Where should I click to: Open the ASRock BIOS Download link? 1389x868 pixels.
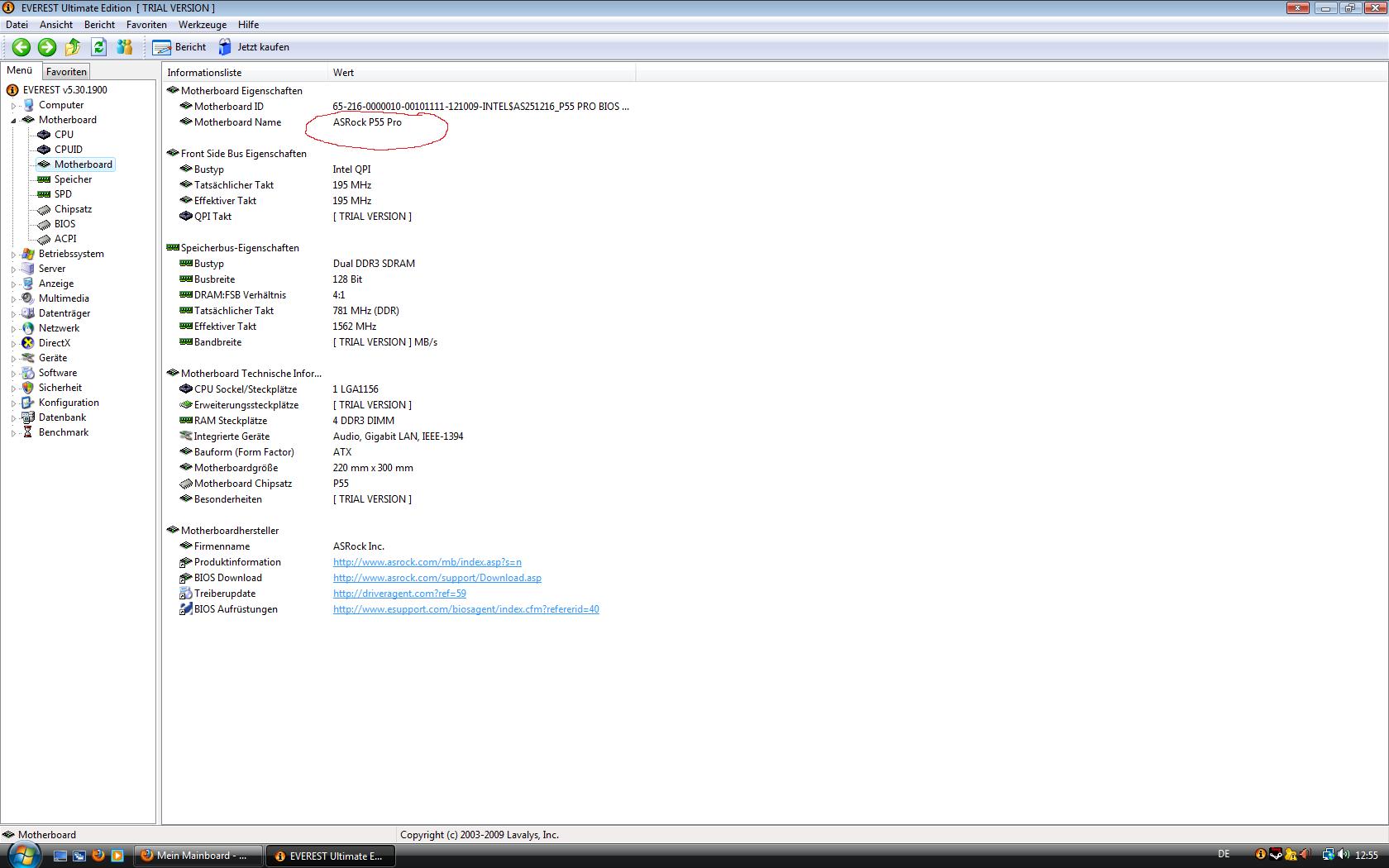point(437,578)
